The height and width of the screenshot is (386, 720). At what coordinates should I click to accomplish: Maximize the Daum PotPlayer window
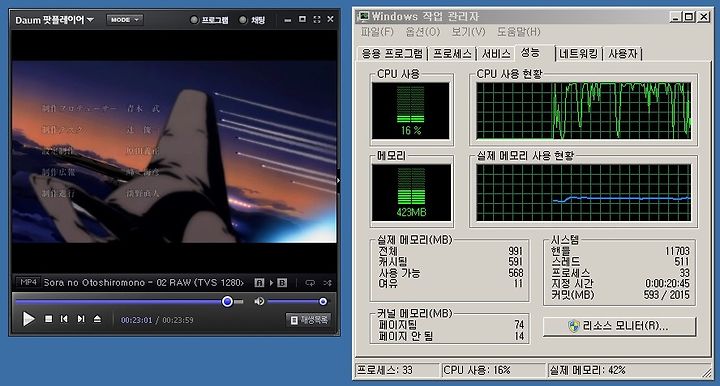coord(302,19)
